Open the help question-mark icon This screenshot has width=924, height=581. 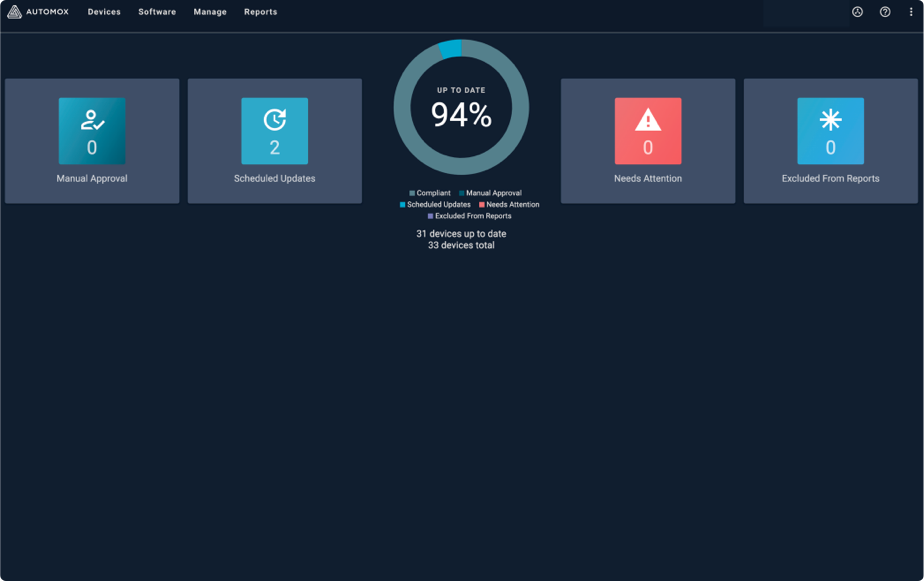[884, 11]
